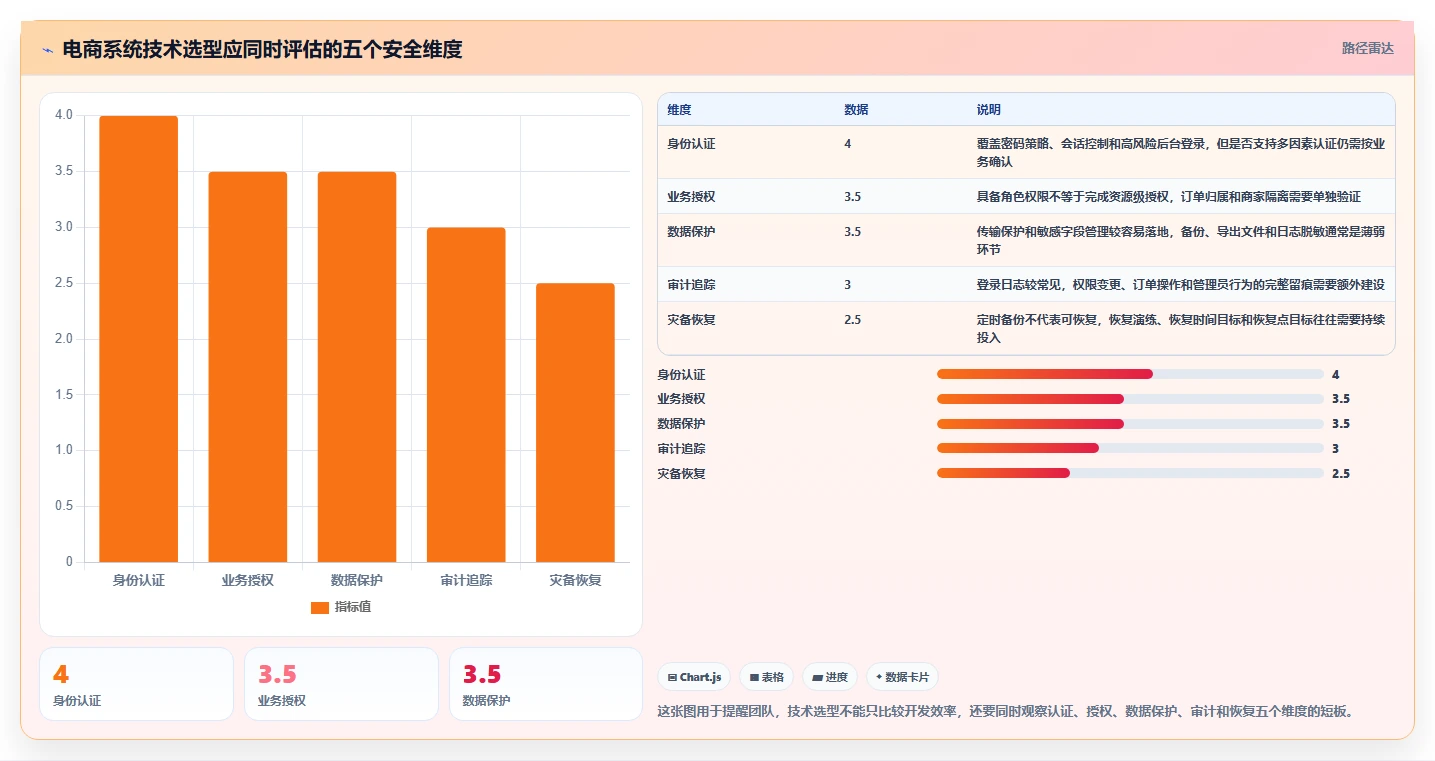Image resolution: width=1435 pixels, height=761 pixels.
Task: Click the 路径雷达 label in header
Action: [1367, 48]
